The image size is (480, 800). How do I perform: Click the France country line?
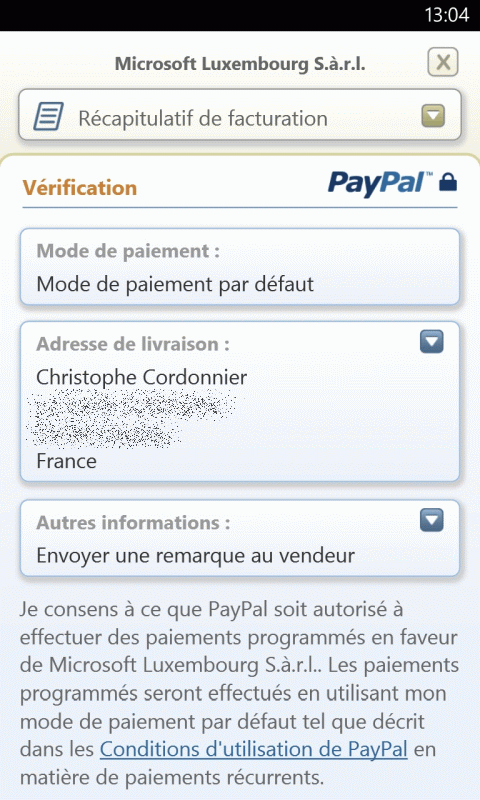[x=66, y=461]
